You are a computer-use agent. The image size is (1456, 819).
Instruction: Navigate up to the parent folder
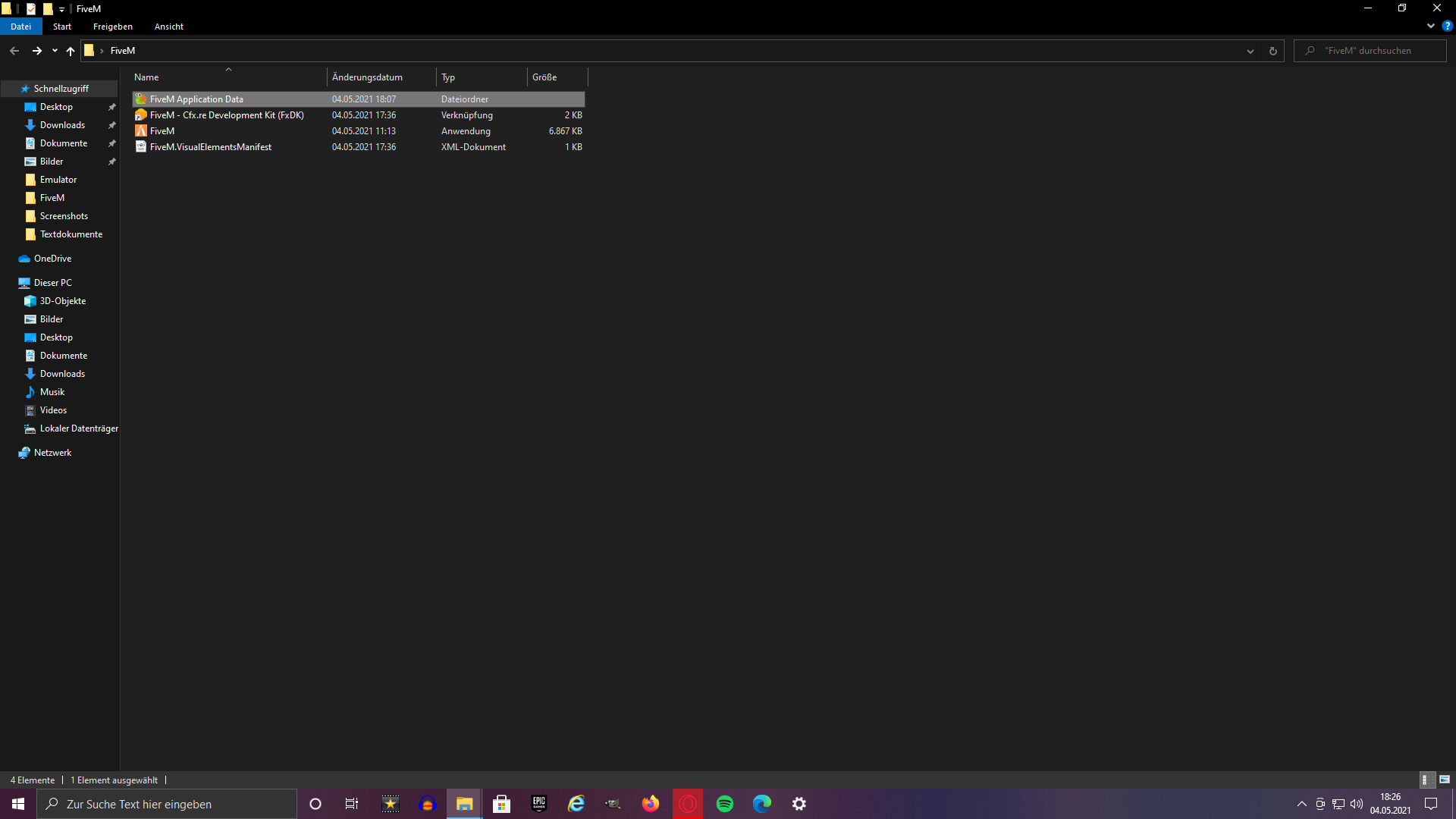pos(70,51)
